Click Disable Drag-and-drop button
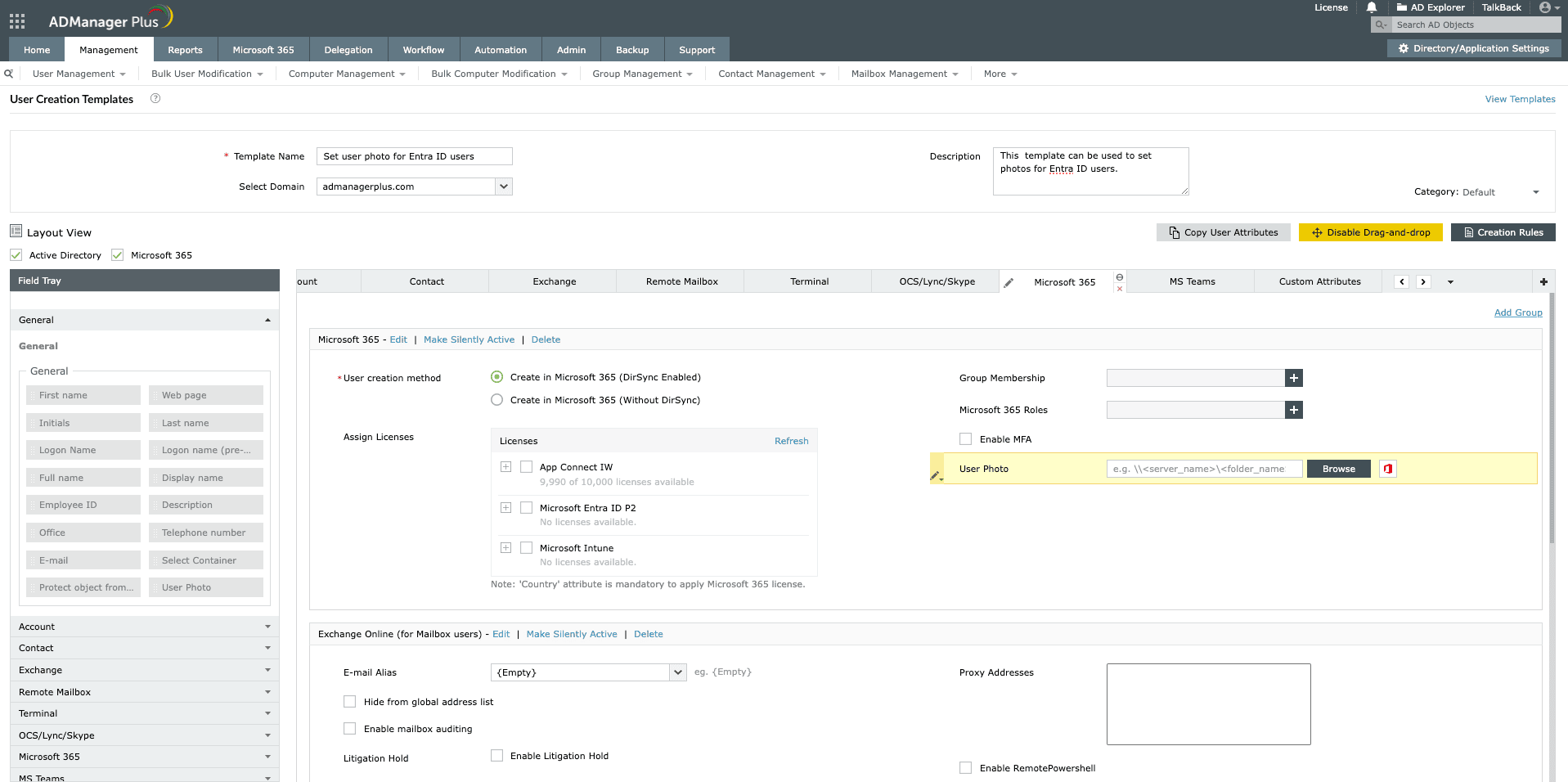Viewport: 1568px width, 782px height. (1371, 232)
